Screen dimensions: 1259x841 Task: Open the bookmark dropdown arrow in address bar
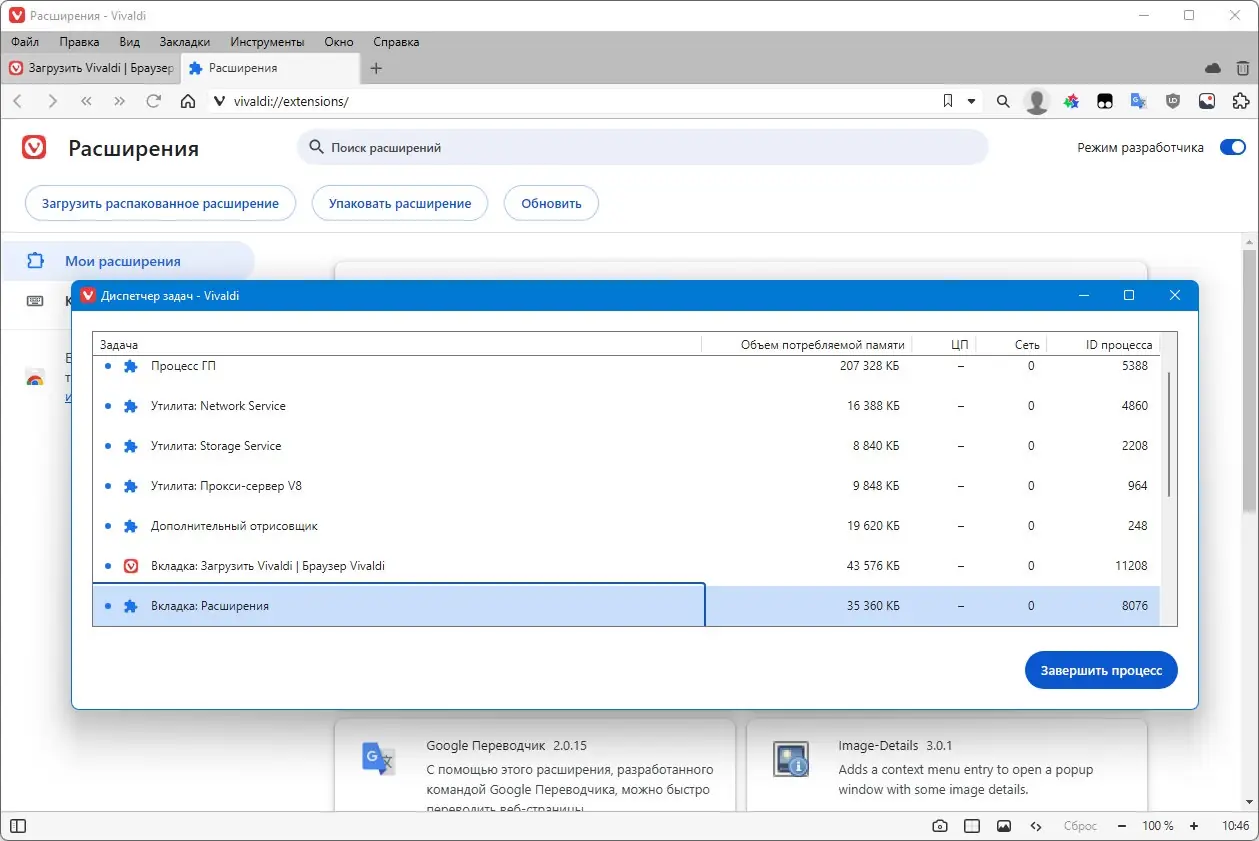point(970,101)
